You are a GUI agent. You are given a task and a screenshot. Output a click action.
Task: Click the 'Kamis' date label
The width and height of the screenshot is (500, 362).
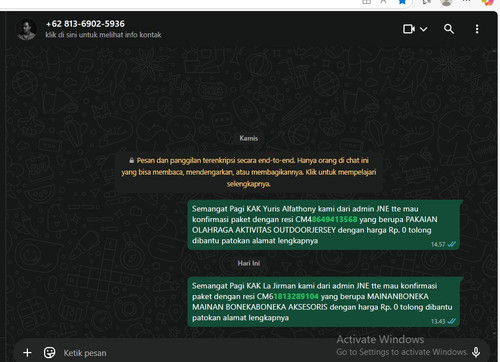249,138
